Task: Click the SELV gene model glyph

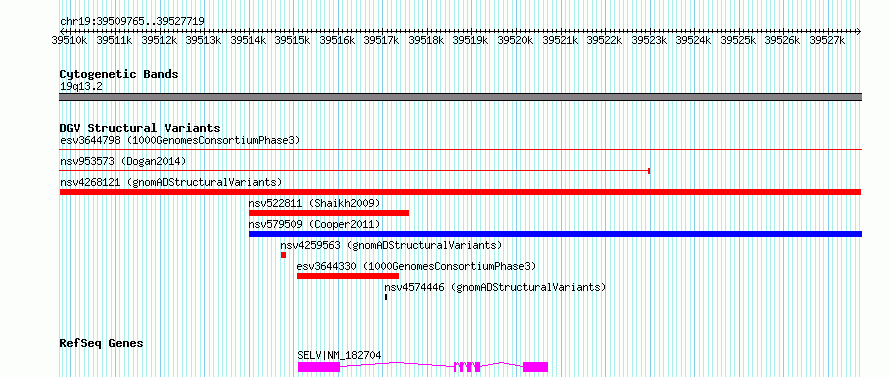Action: [423, 367]
